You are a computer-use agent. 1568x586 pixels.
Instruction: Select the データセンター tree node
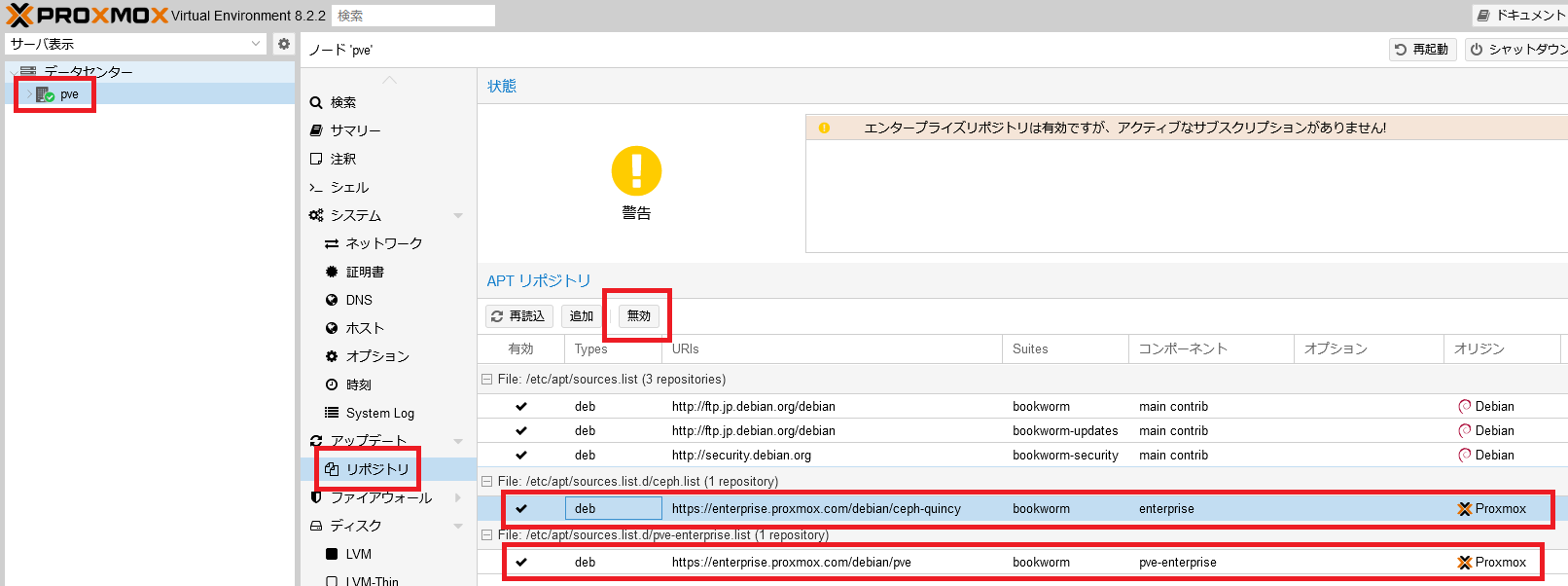(89, 72)
